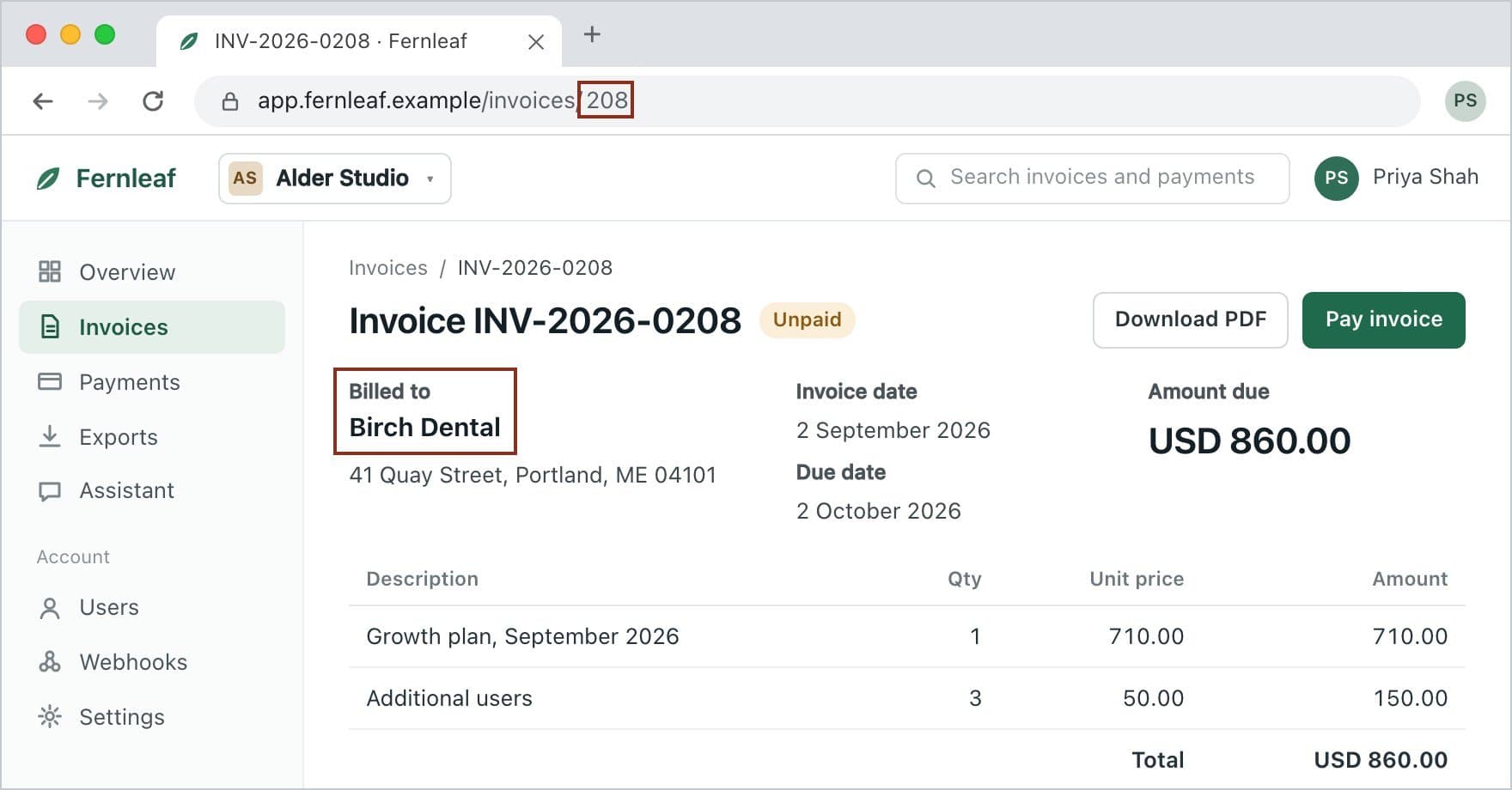Viewport: 1512px width, 790px height.
Task: Click the Additional users line item
Action: click(x=906, y=698)
